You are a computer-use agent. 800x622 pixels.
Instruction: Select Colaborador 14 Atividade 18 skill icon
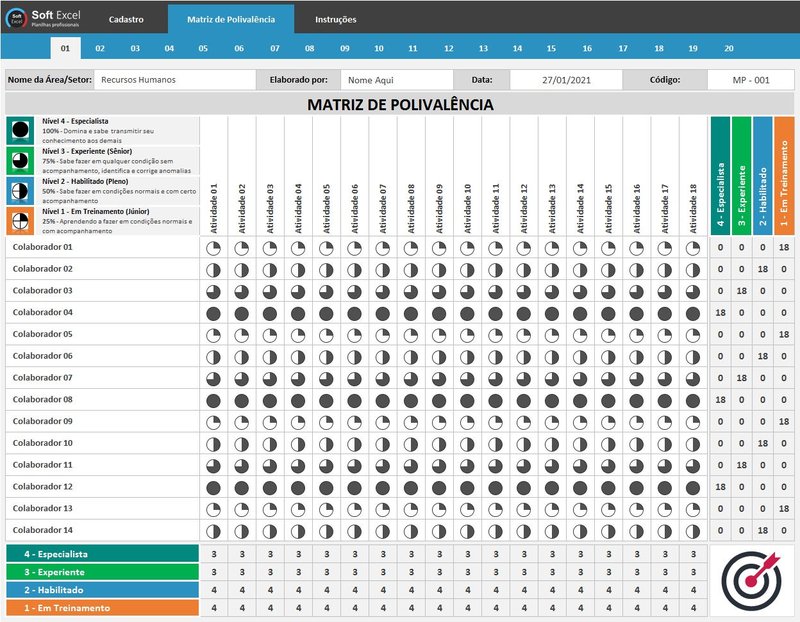(693, 532)
